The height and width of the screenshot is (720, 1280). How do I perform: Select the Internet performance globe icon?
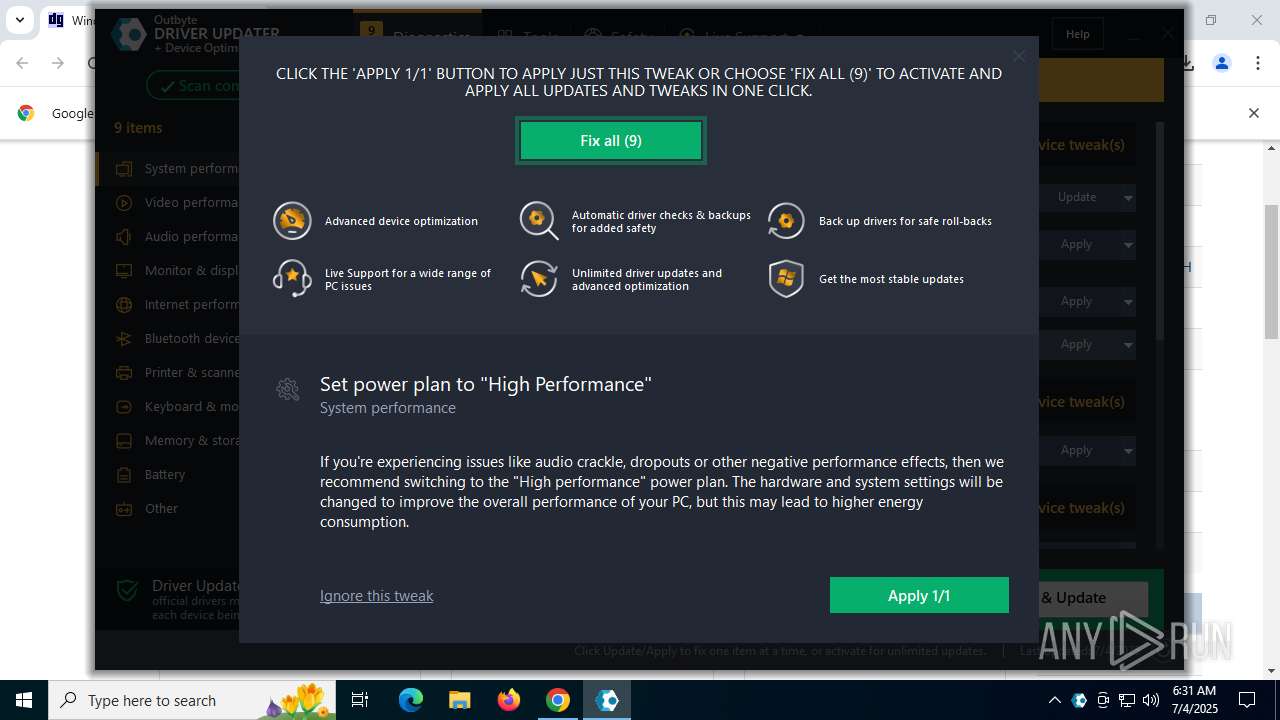[124, 305]
